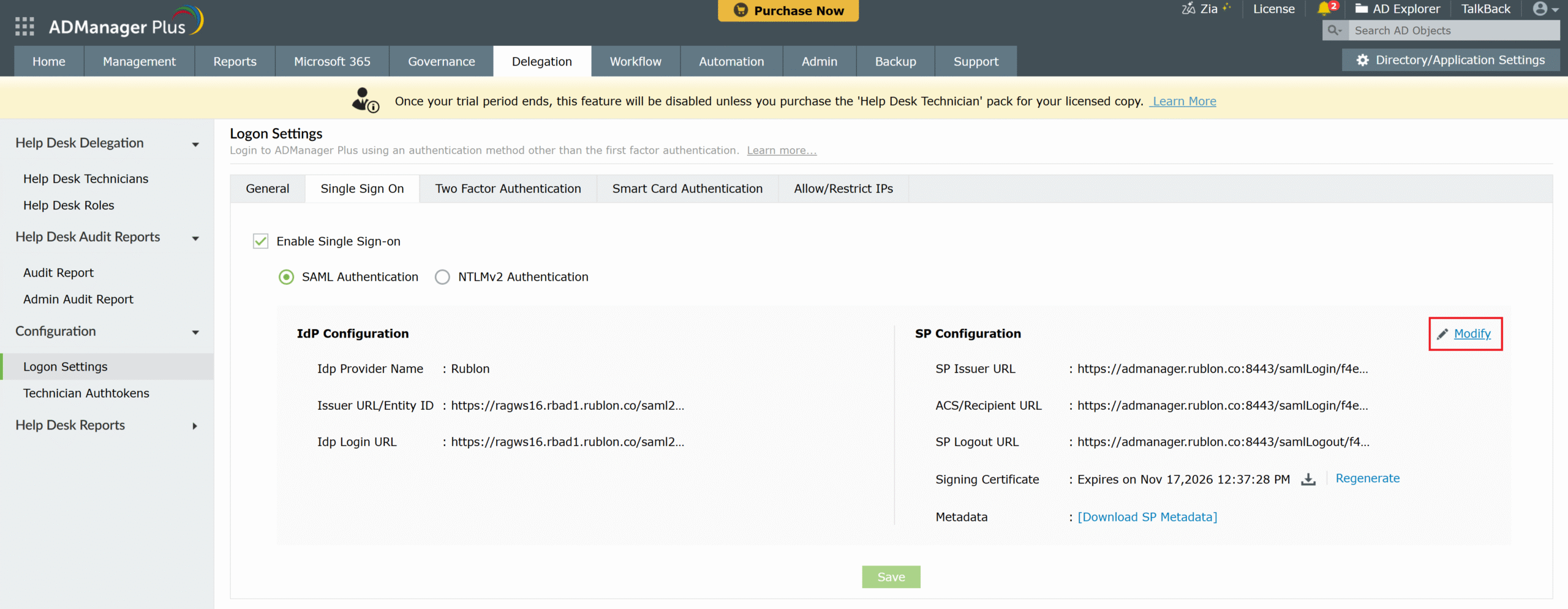This screenshot has width=1568, height=609.
Task: Open the app launcher grid icon
Action: pos(24,26)
